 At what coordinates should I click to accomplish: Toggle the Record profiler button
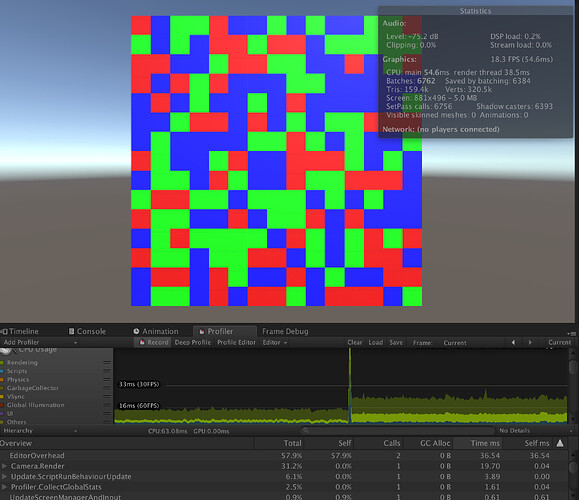click(153, 342)
